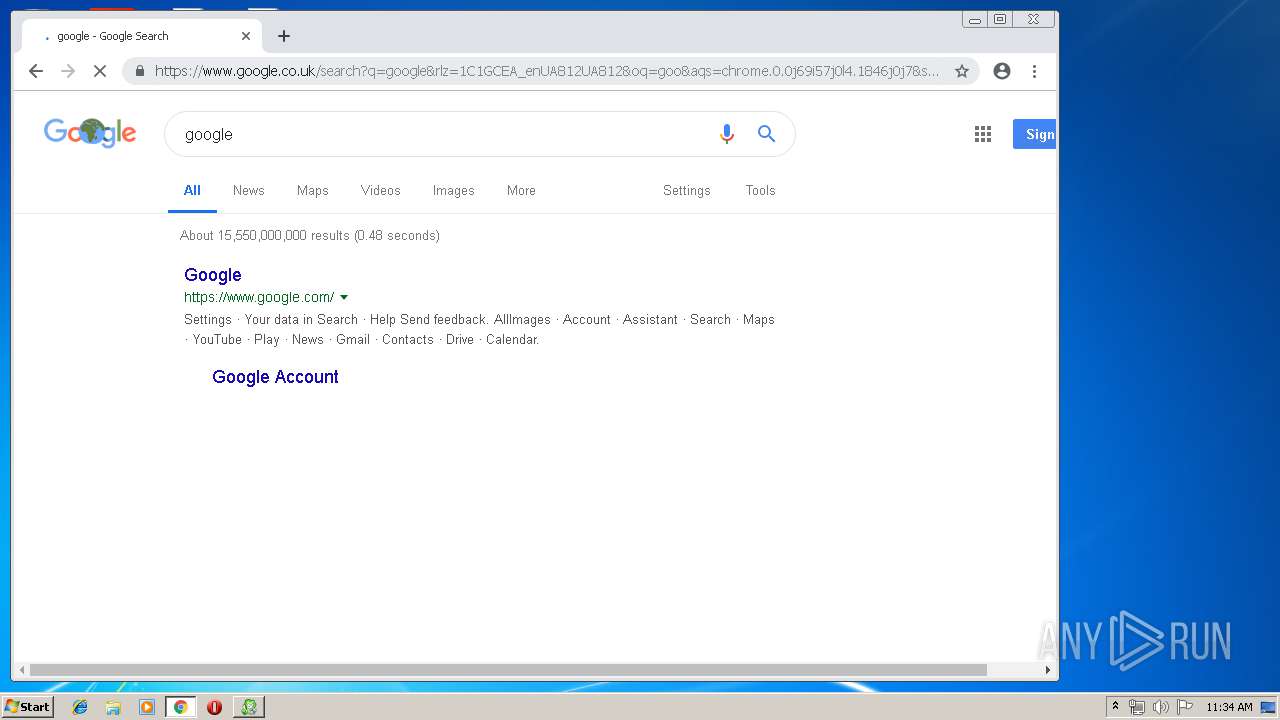Click the https://www.google.com/ result URL

click(259, 297)
